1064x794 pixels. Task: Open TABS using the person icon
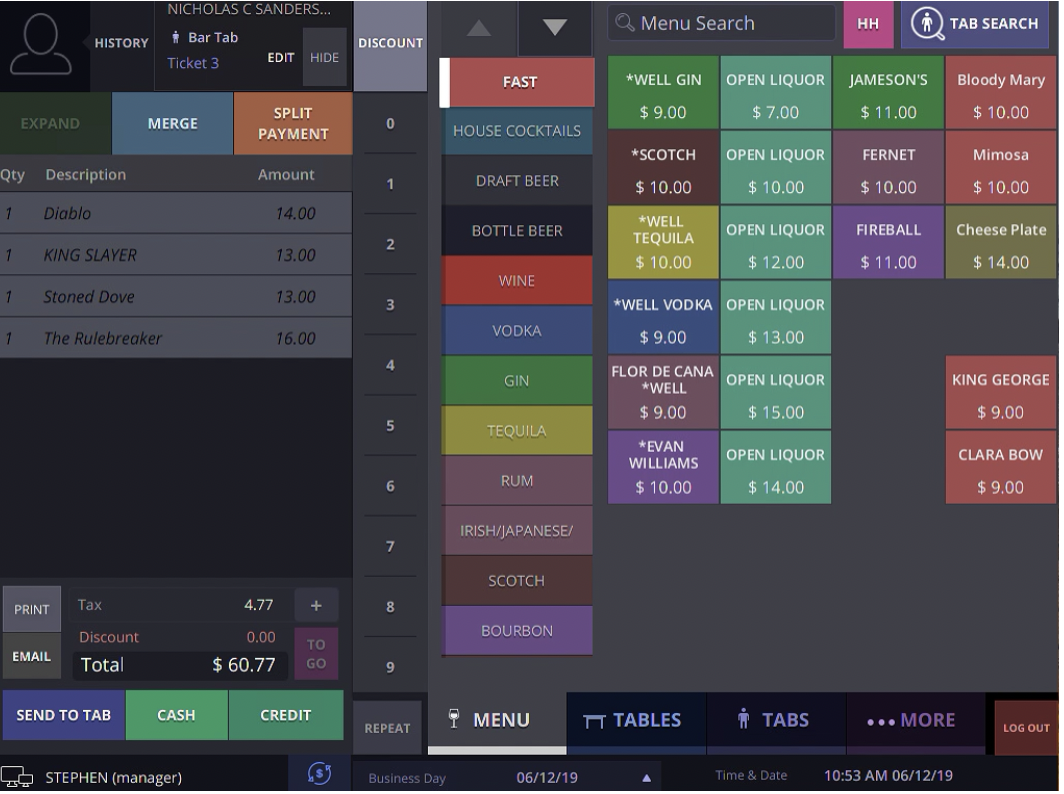click(746, 719)
